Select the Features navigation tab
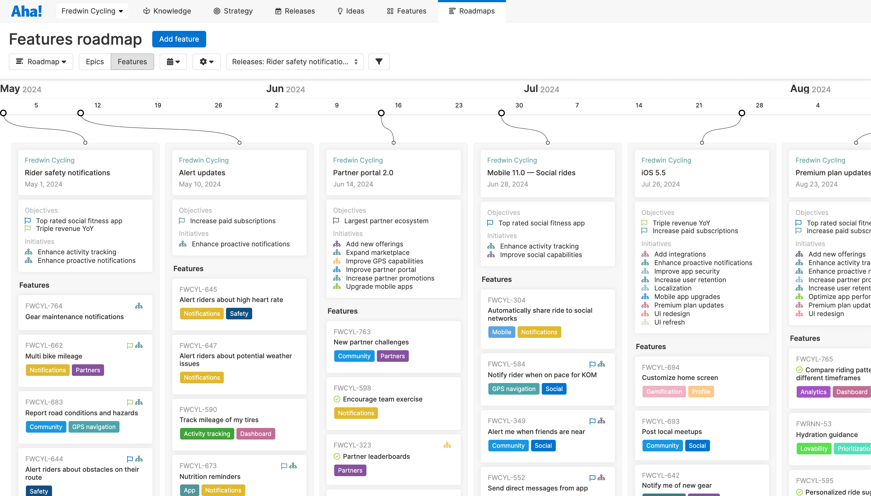The image size is (871, 496). [x=406, y=11]
